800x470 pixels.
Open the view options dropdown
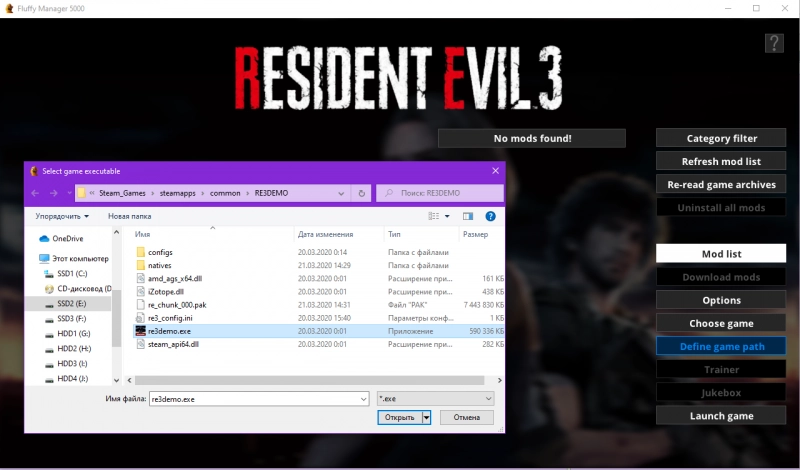[446, 215]
